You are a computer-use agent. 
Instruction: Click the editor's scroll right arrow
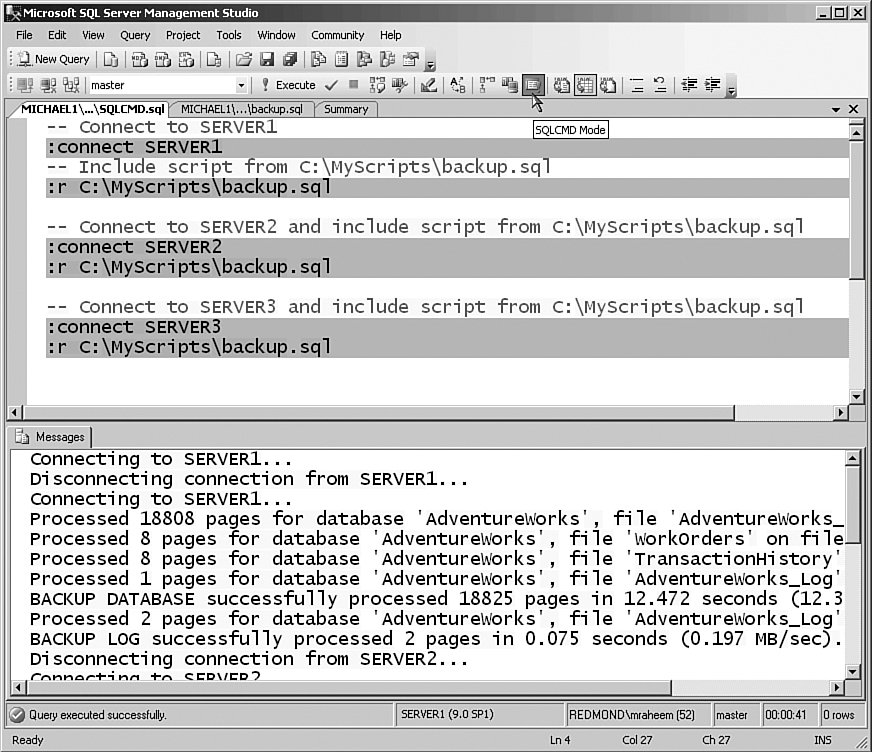(x=841, y=413)
